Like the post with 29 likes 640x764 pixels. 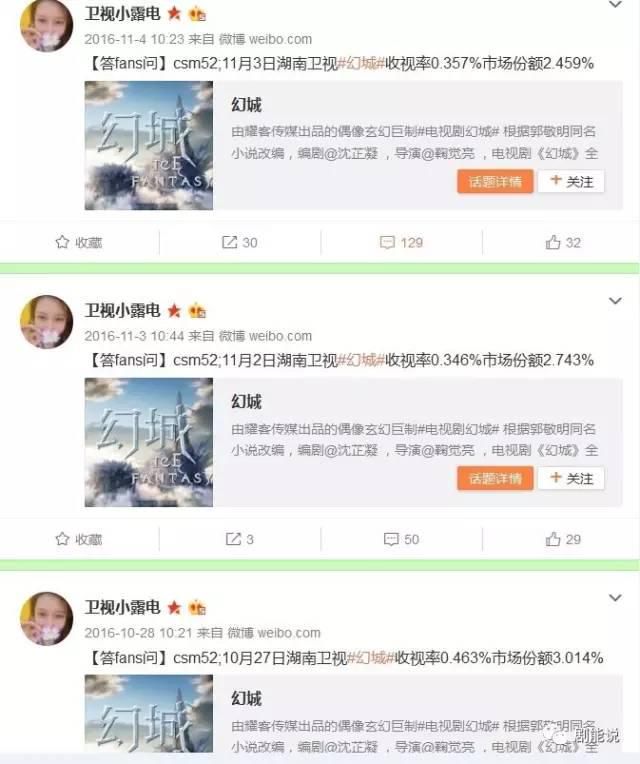563,539
